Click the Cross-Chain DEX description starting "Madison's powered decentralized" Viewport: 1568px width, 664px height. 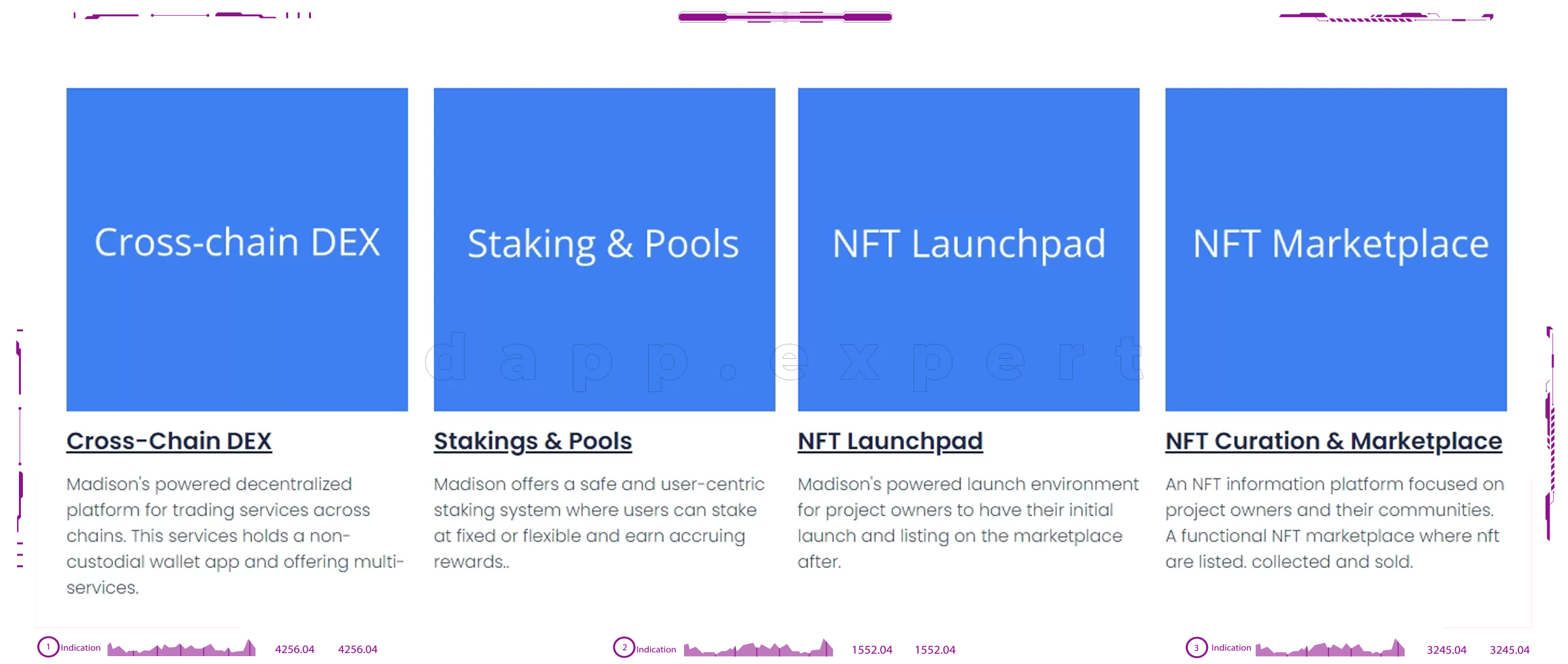tap(235, 535)
